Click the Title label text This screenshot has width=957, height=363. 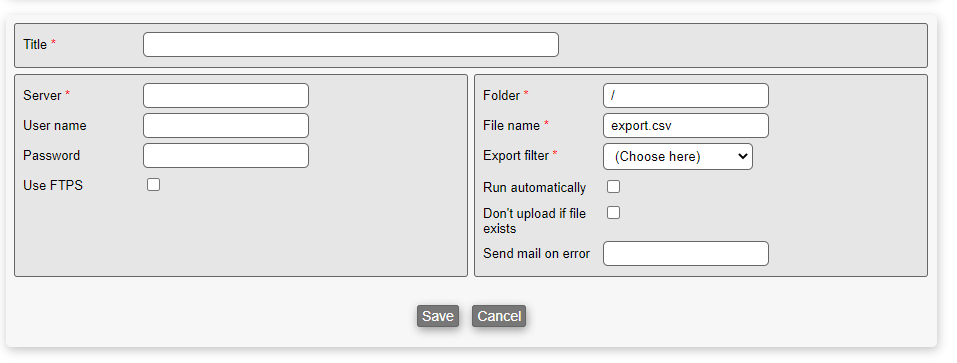point(35,45)
